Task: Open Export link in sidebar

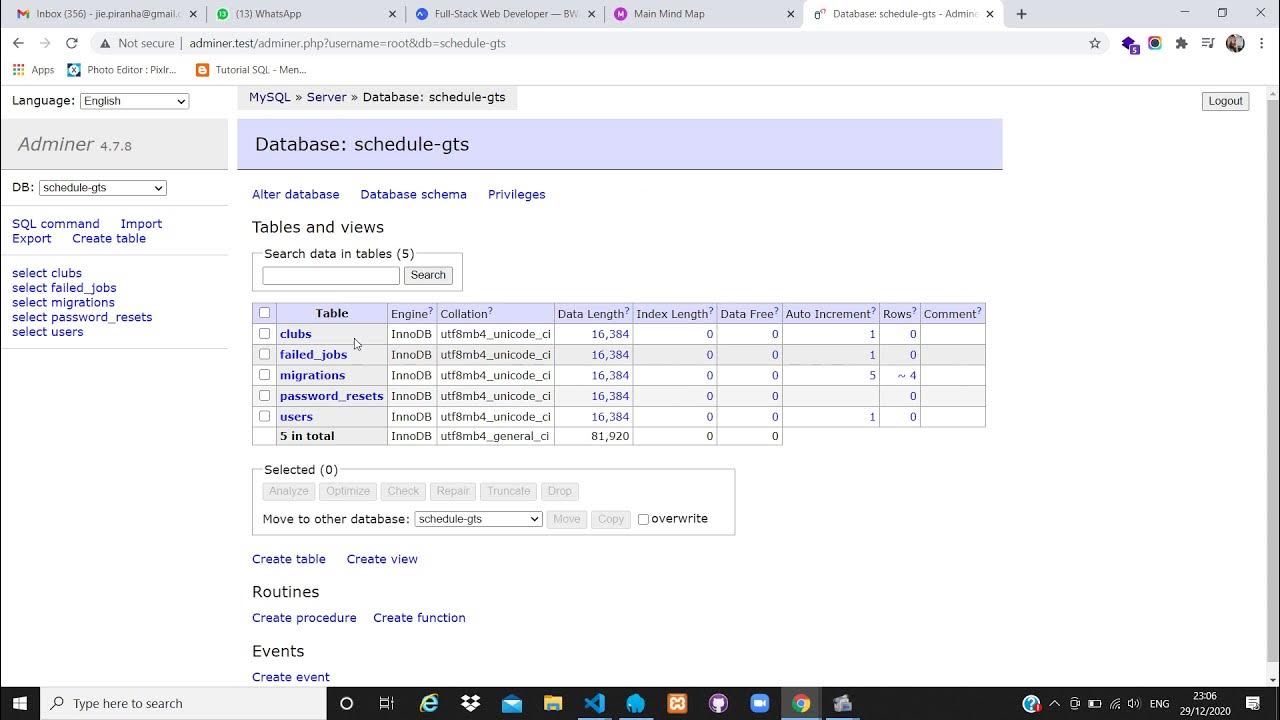Action: point(32,238)
